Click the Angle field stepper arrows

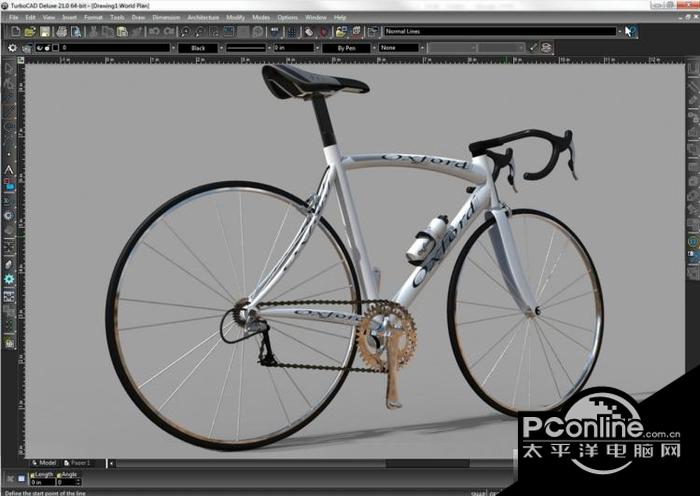[x=79, y=482]
